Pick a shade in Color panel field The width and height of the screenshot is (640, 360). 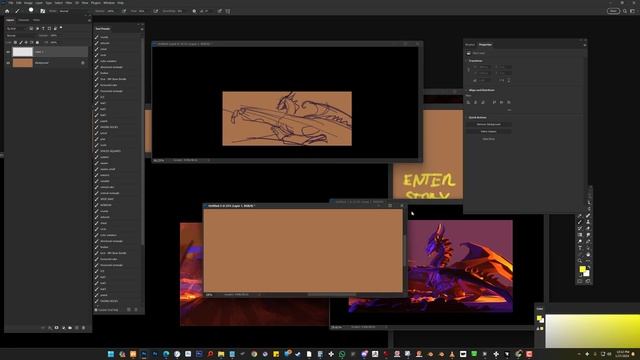tap(593, 331)
